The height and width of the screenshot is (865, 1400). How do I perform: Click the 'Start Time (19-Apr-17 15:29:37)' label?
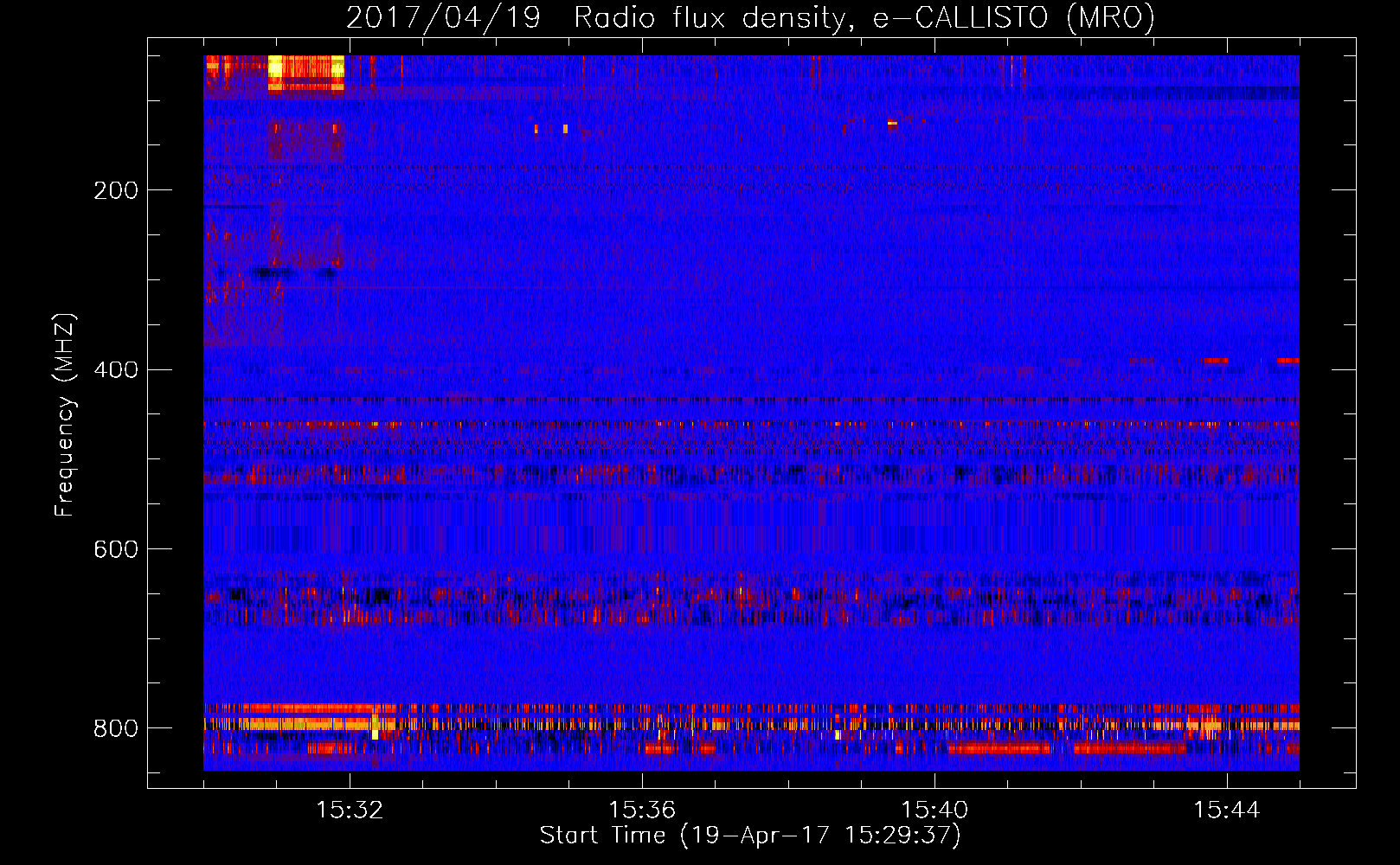point(750,836)
